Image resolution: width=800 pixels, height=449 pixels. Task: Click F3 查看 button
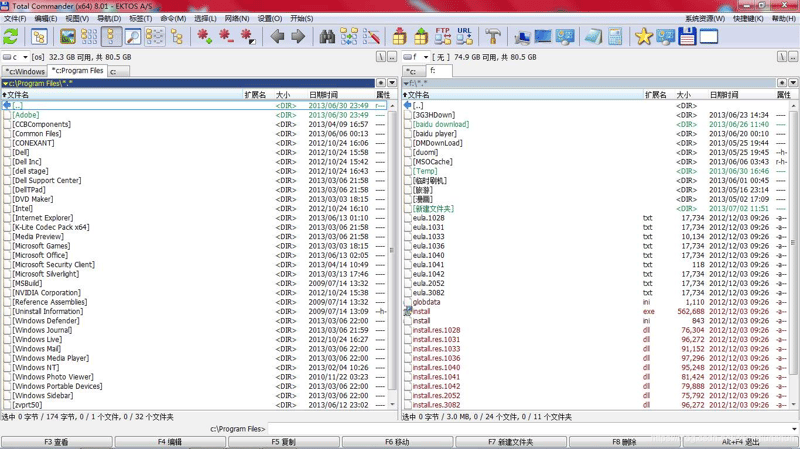[x=57, y=442]
